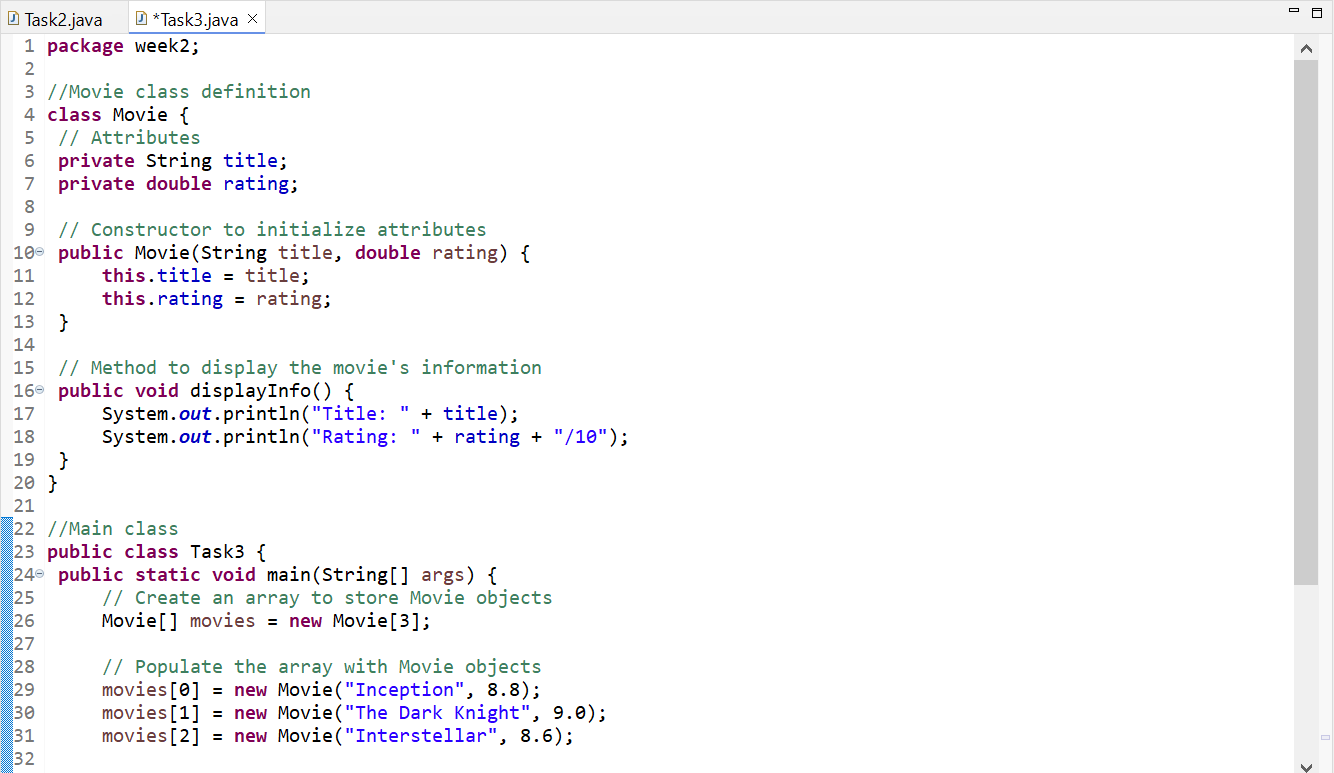This screenshot has height=773, width=1334.
Task: Click the "class Movie {" declaration
Action: (x=118, y=115)
